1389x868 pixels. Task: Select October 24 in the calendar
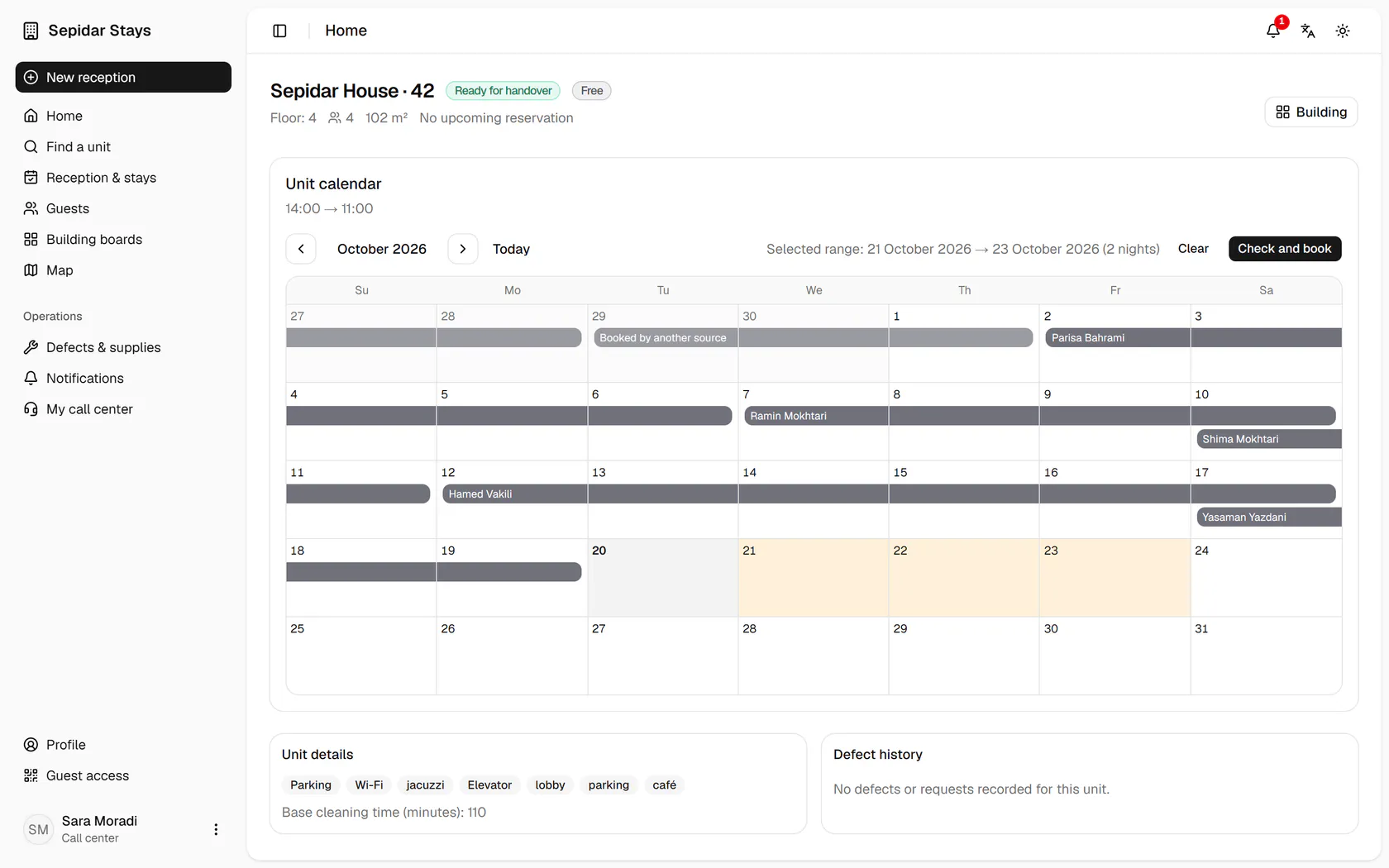(1266, 578)
